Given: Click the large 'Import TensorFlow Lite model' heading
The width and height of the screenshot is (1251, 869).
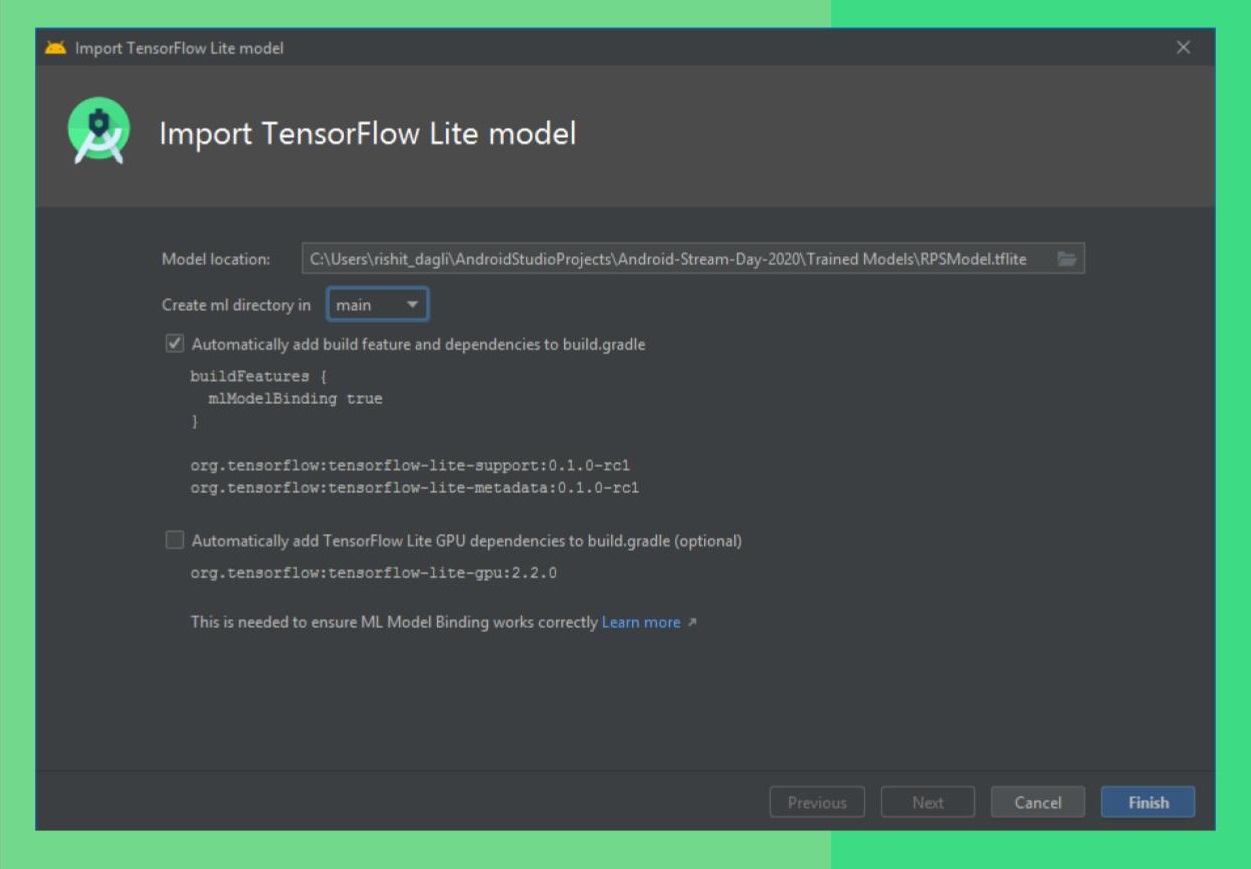Looking at the screenshot, I should pyautogui.click(x=368, y=133).
